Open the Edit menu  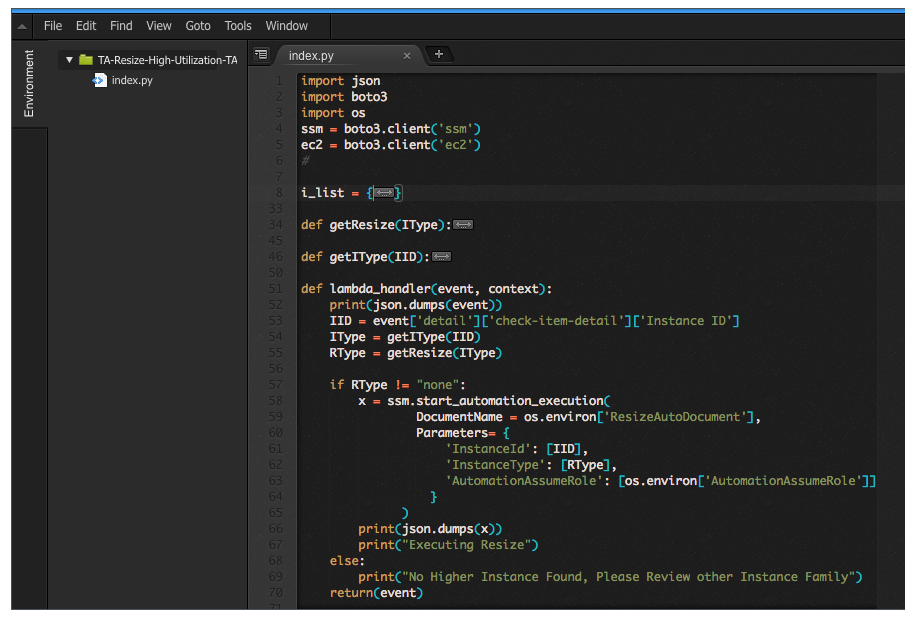[86, 26]
